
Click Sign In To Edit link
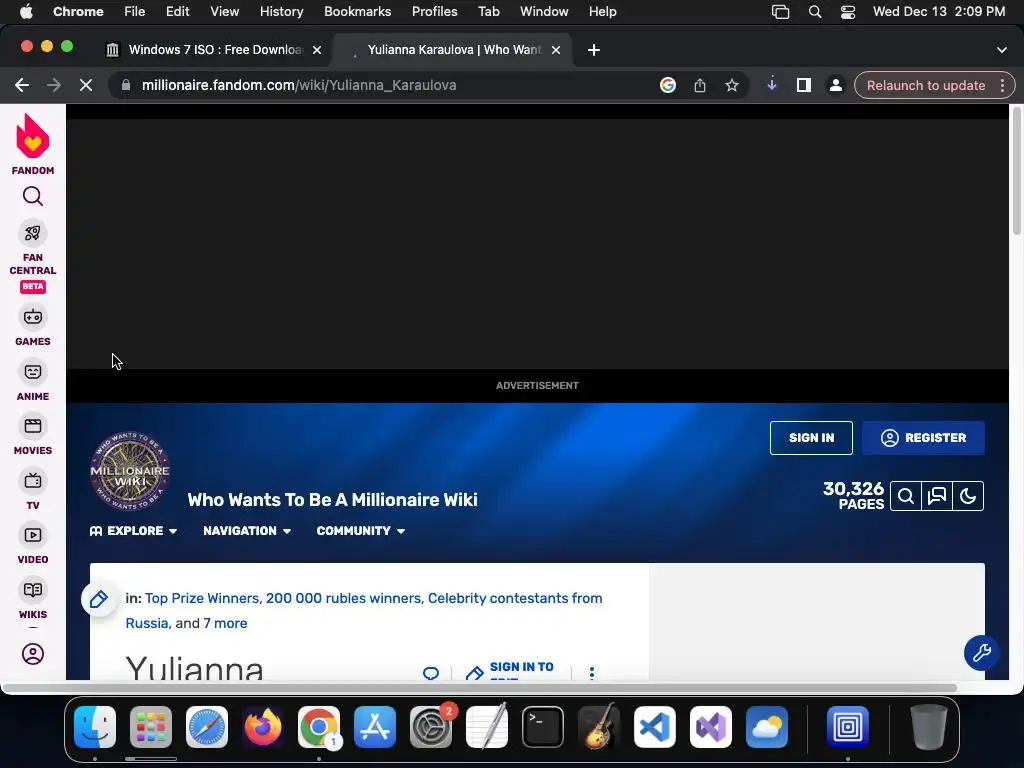[x=510, y=672]
